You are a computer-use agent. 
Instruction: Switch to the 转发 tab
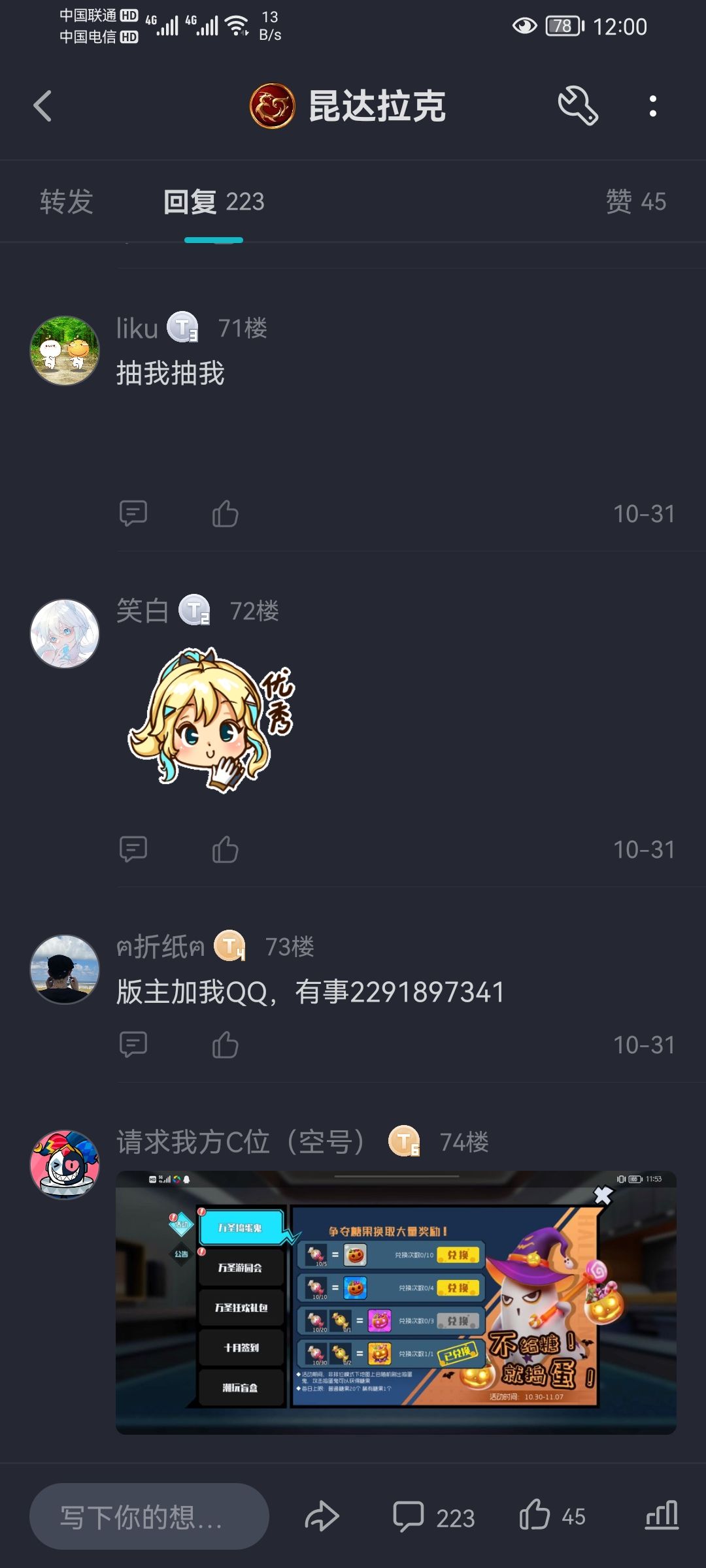pyautogui.click(x=67, y=201)
